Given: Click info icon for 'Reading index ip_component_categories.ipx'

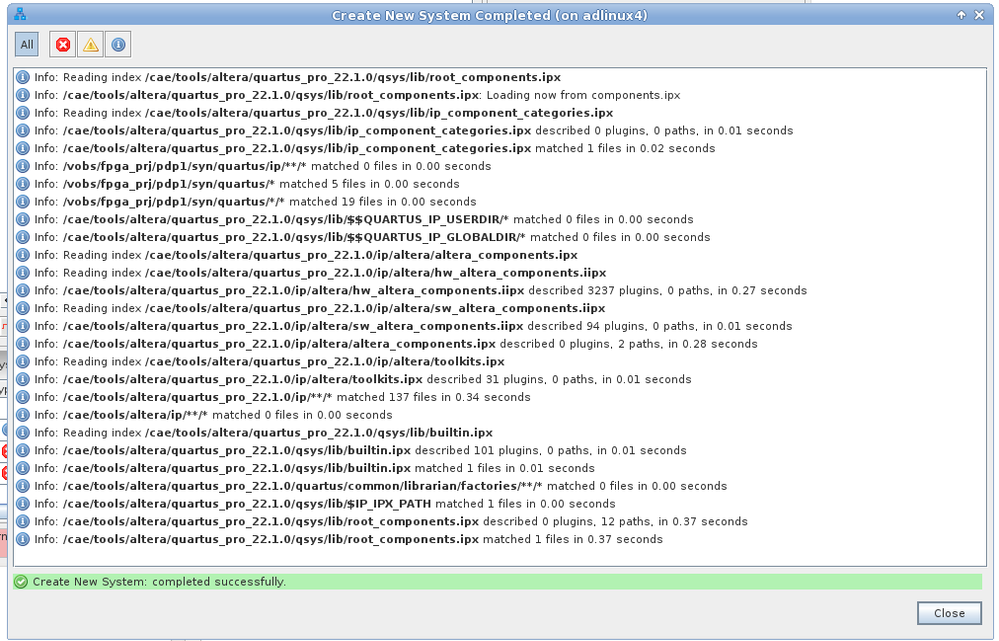Looking at the screenshot, I should tap(23, 113).
